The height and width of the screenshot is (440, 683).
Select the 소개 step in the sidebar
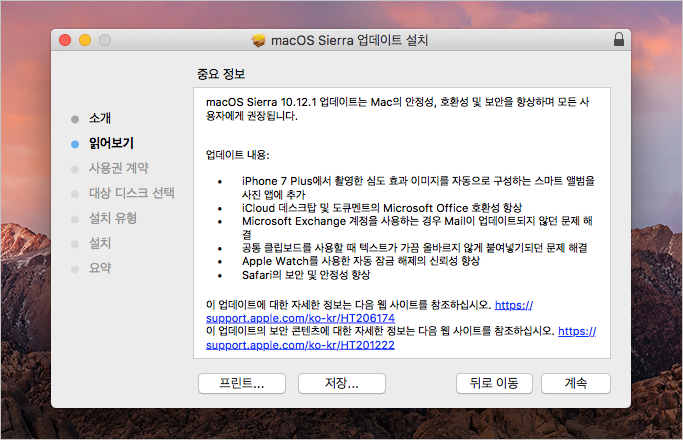[x=100, y=118]
